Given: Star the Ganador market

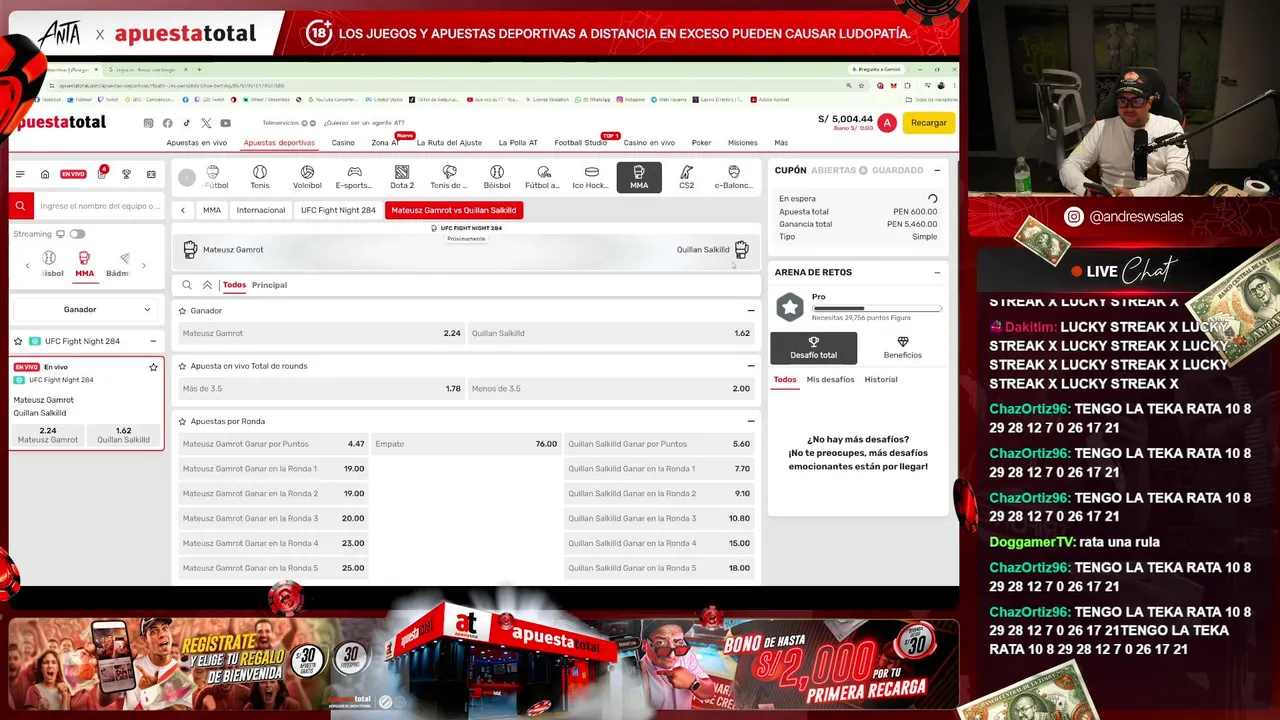Looking at the screenshot, I should pos(182,311).
